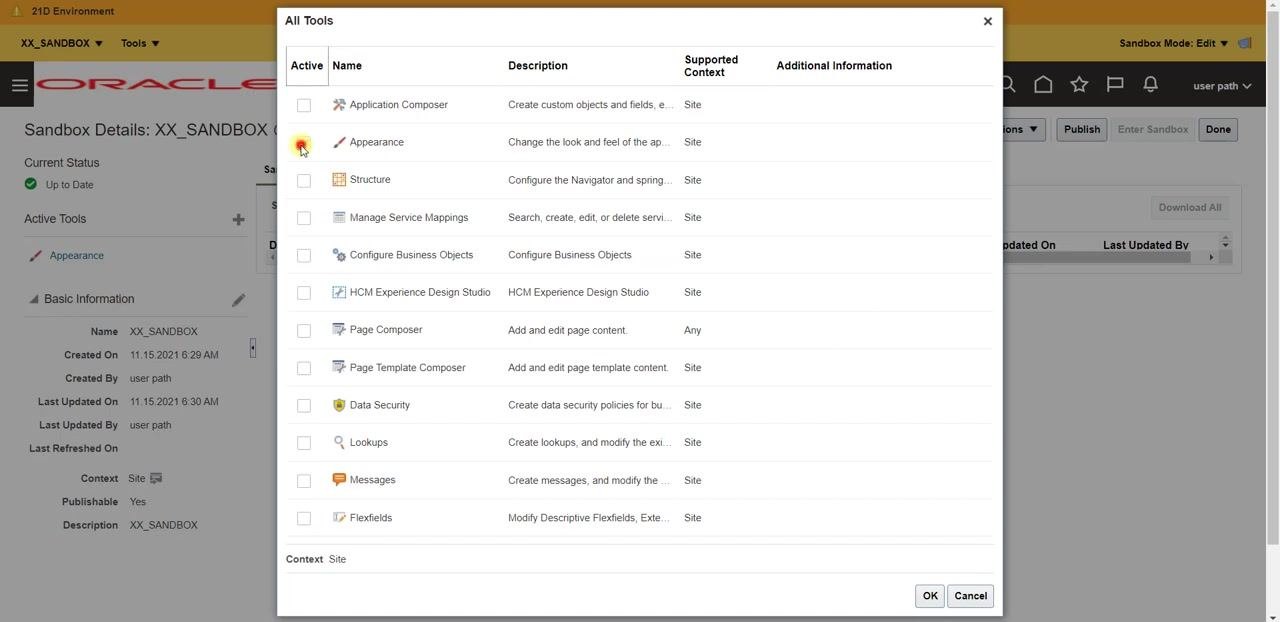Click the Additional Information column header
The height and width of the screenshot is (622, 1280).
(x=834, y=66)
